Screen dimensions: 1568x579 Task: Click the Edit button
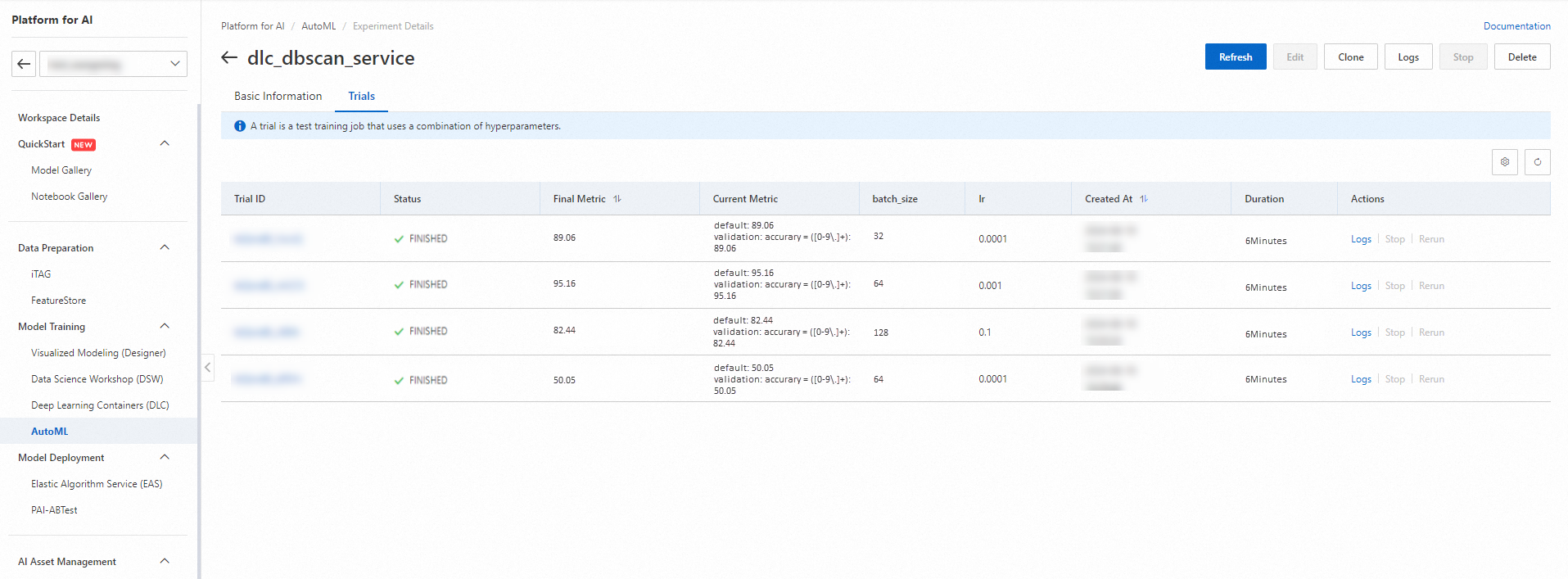point(1295,57)
